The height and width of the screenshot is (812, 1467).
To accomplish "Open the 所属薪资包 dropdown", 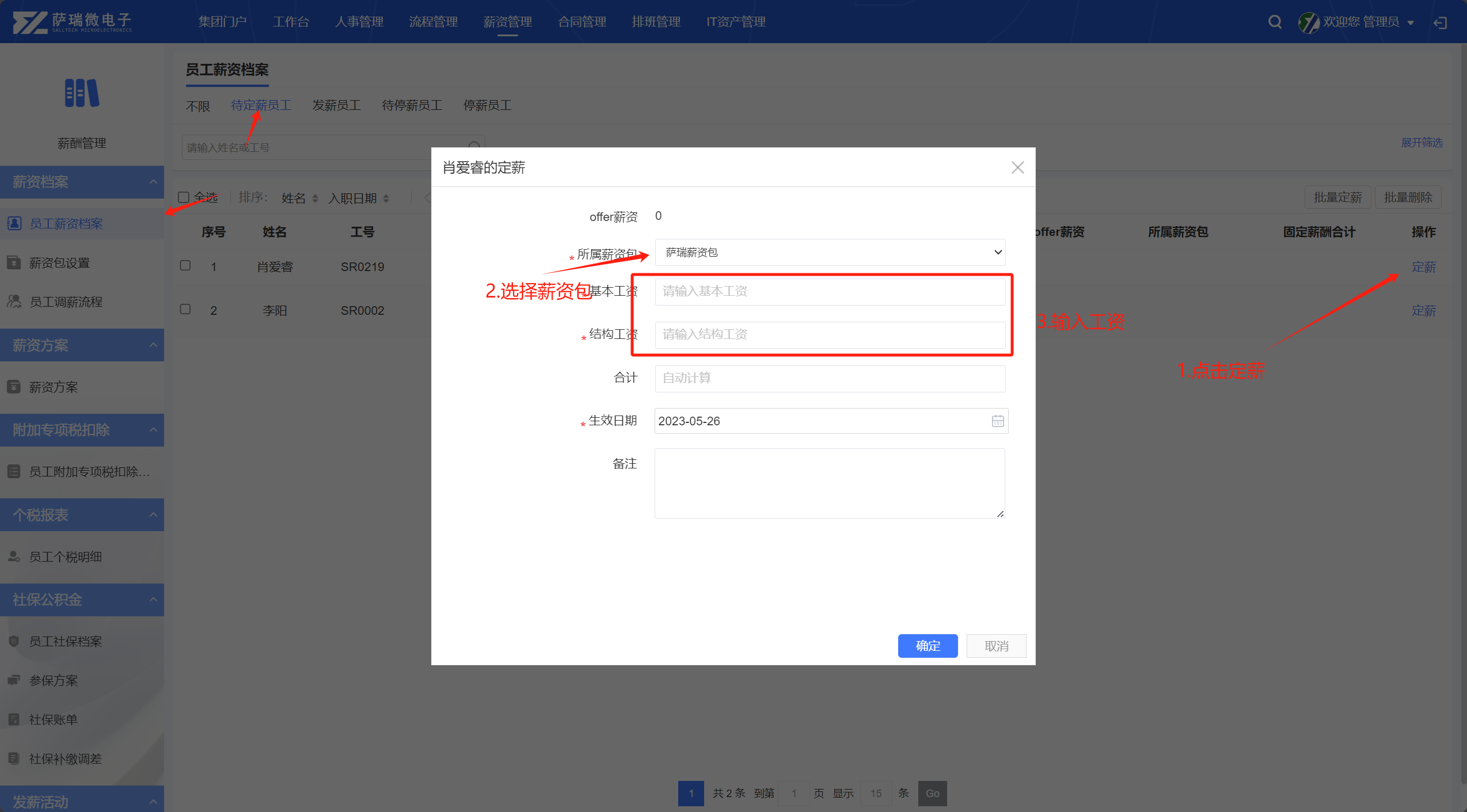I will click(x=830, y=253).
